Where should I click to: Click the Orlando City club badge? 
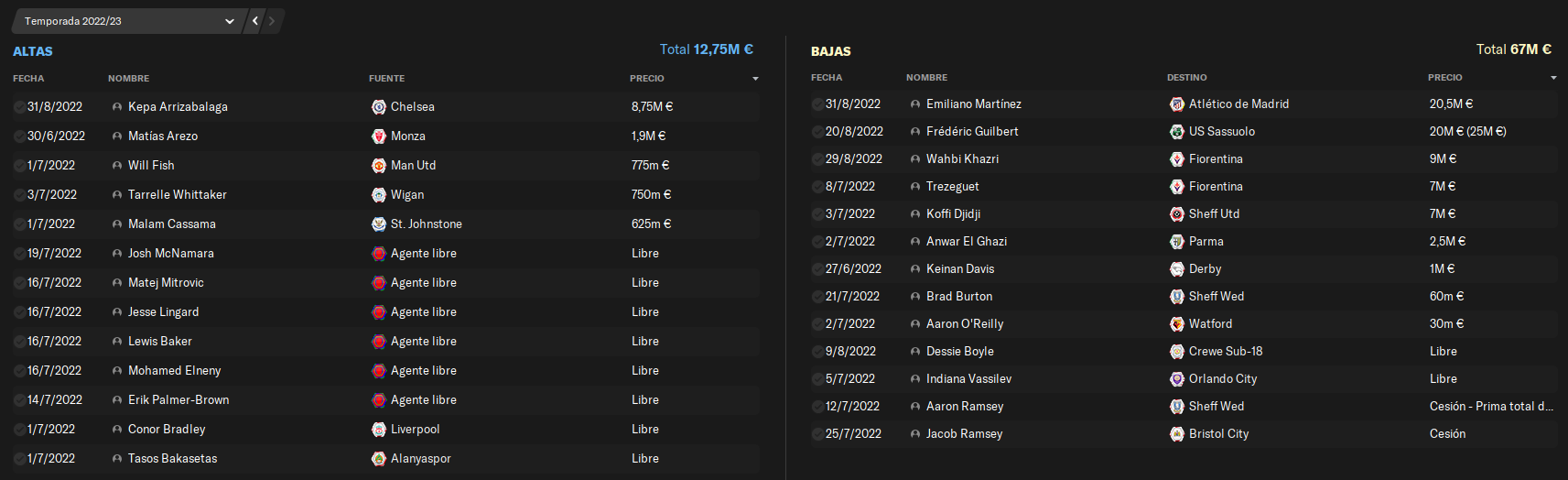coord(1177,379)
